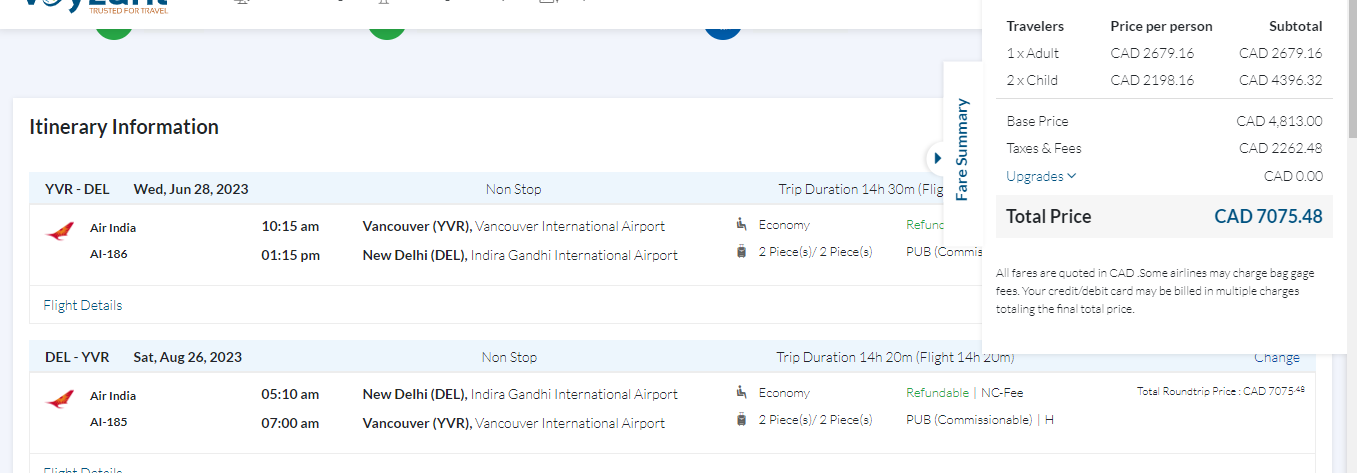This screenshot has height=473, width=1357.
Task: Click Air India logo for flight AI-186
Action: pos(59,233)
